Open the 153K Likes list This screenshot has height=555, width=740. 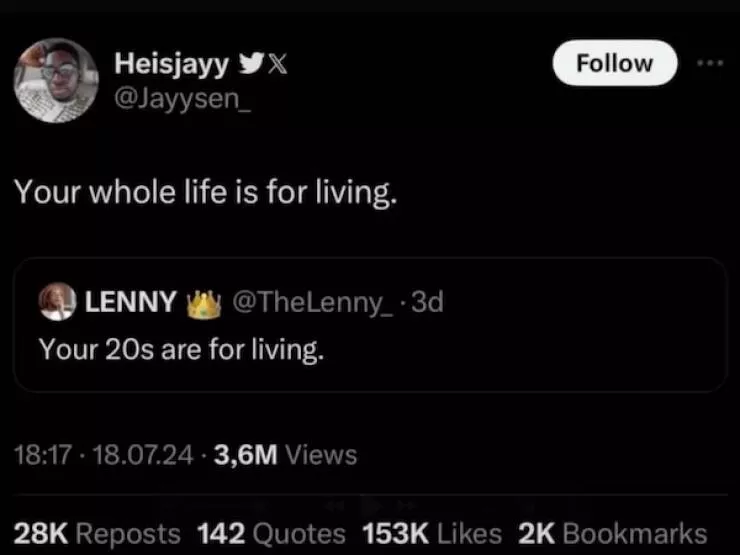[432, 533]
